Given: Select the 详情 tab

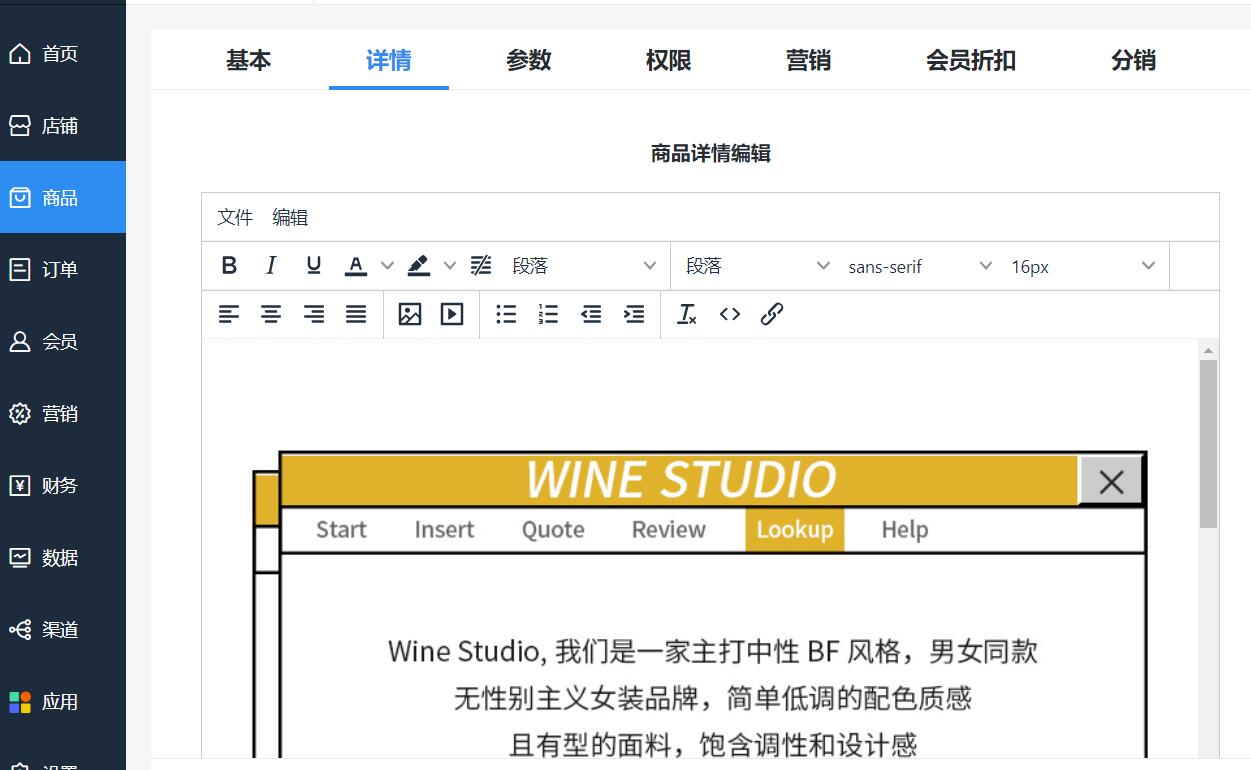Looking at the screenshot, I should [389, 60].
